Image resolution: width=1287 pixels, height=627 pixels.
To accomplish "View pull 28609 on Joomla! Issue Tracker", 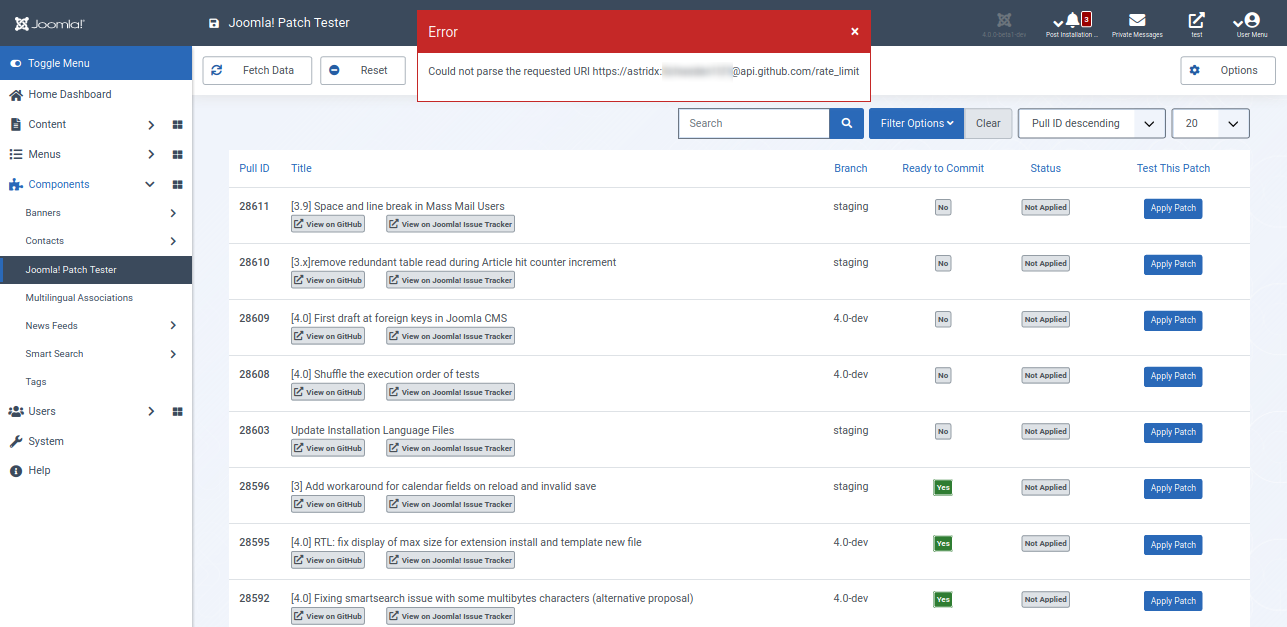I will point(450,336).
